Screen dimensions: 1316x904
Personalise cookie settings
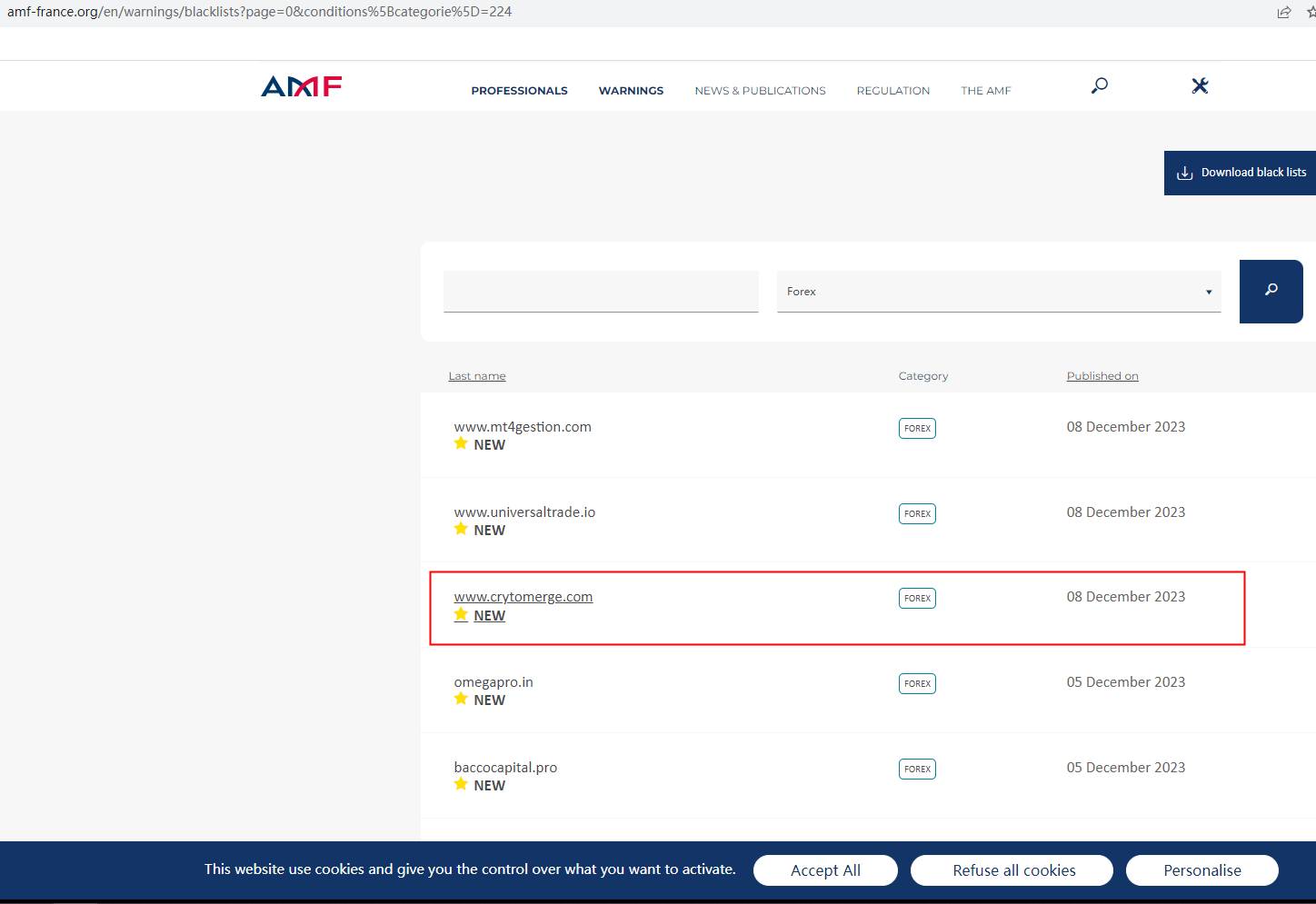pos(1202,870)
